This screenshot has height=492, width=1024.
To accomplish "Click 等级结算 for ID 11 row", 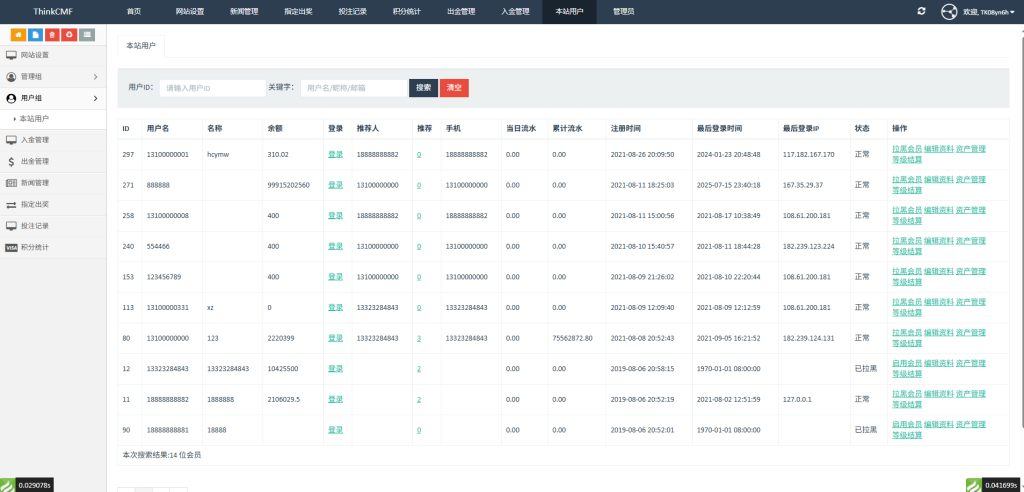I will tap(907, 404).
